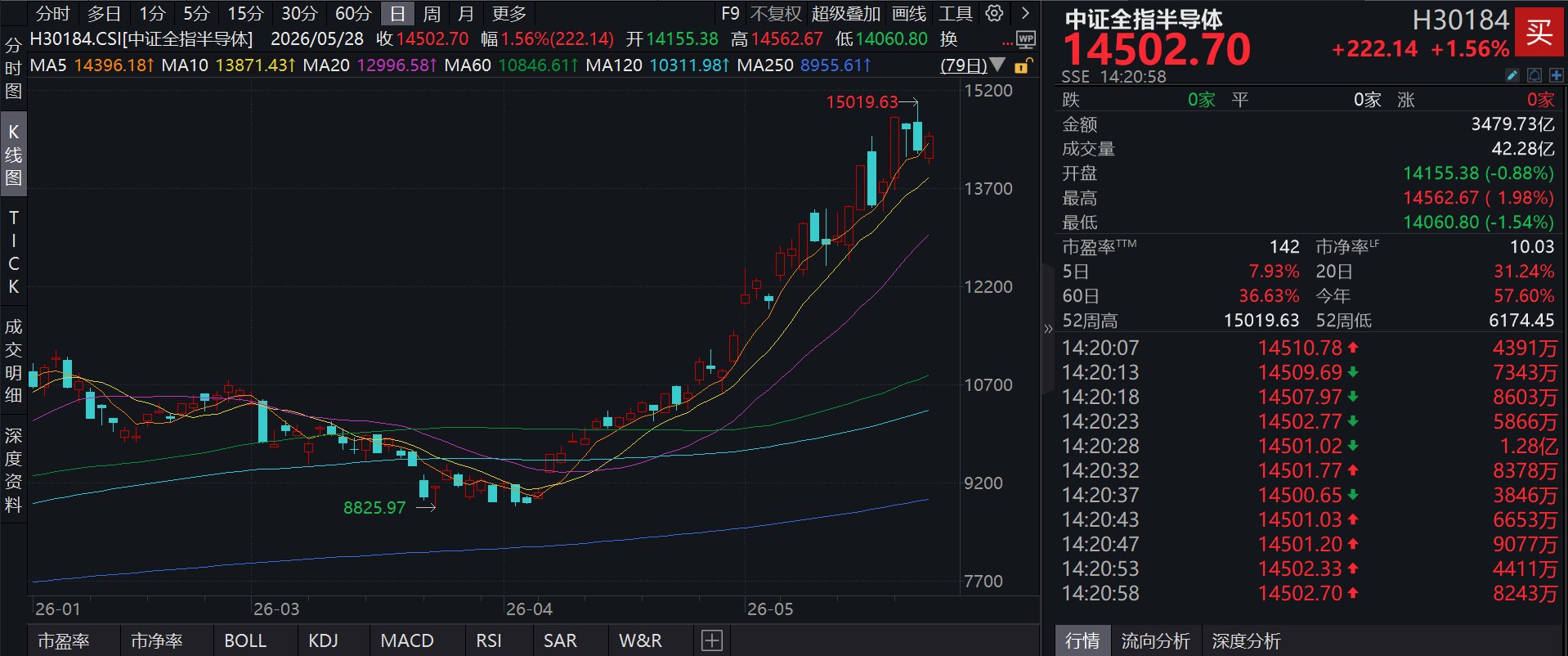1568x656 pixels.
Task: Open the chart settings gear icon
Action: [994, 13]
